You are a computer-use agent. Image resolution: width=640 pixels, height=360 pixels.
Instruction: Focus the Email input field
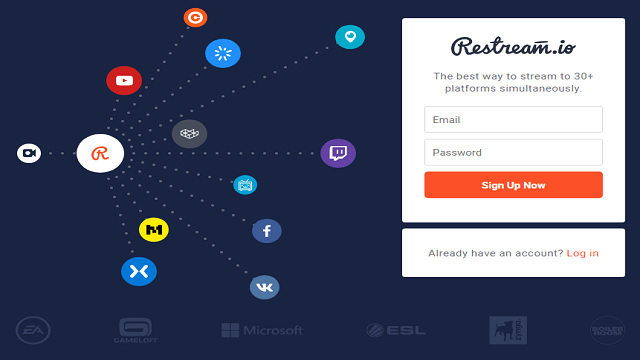coord(513,120)
